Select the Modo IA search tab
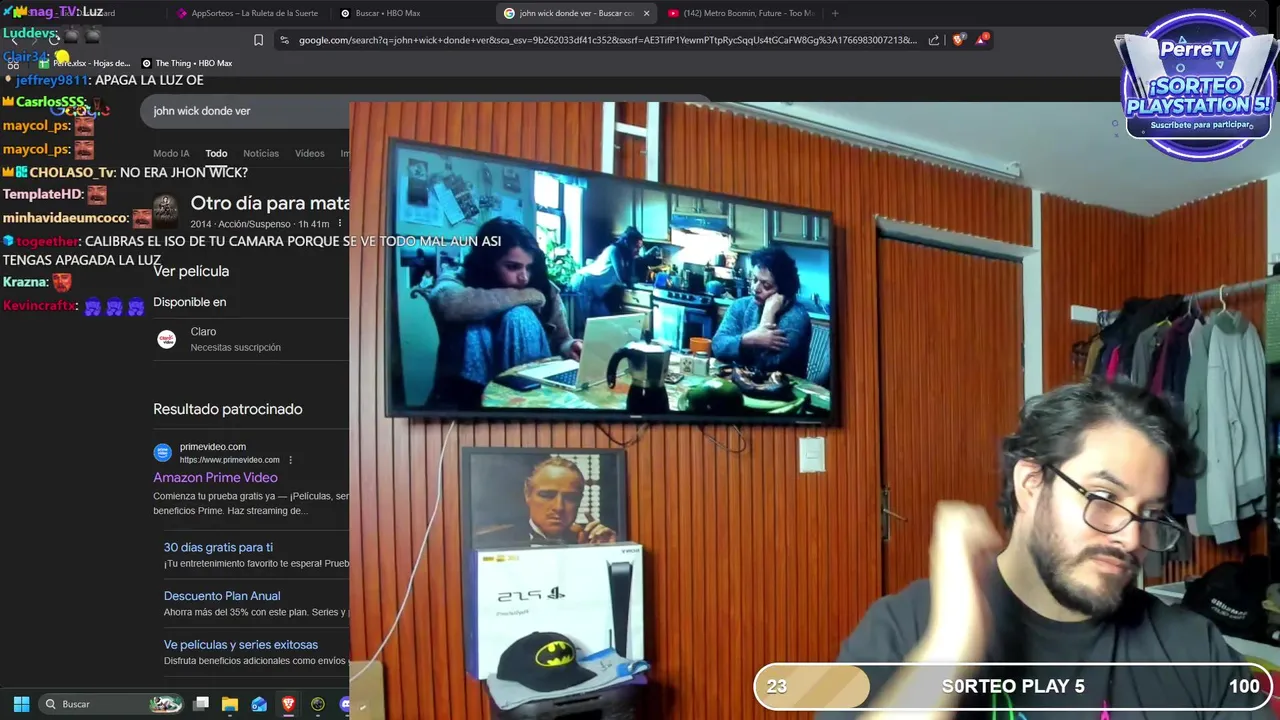The image size is (1280, 720). tap(171, 153)
